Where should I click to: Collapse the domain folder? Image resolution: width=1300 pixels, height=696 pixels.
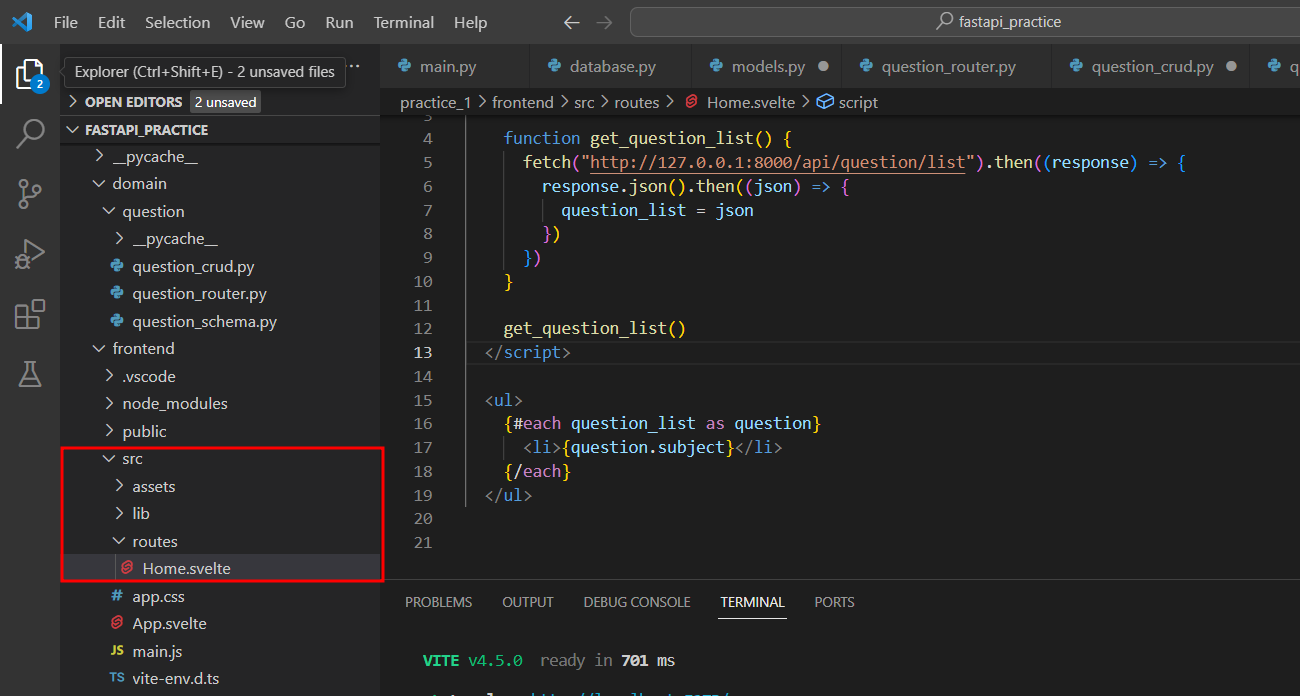[139, 184]
